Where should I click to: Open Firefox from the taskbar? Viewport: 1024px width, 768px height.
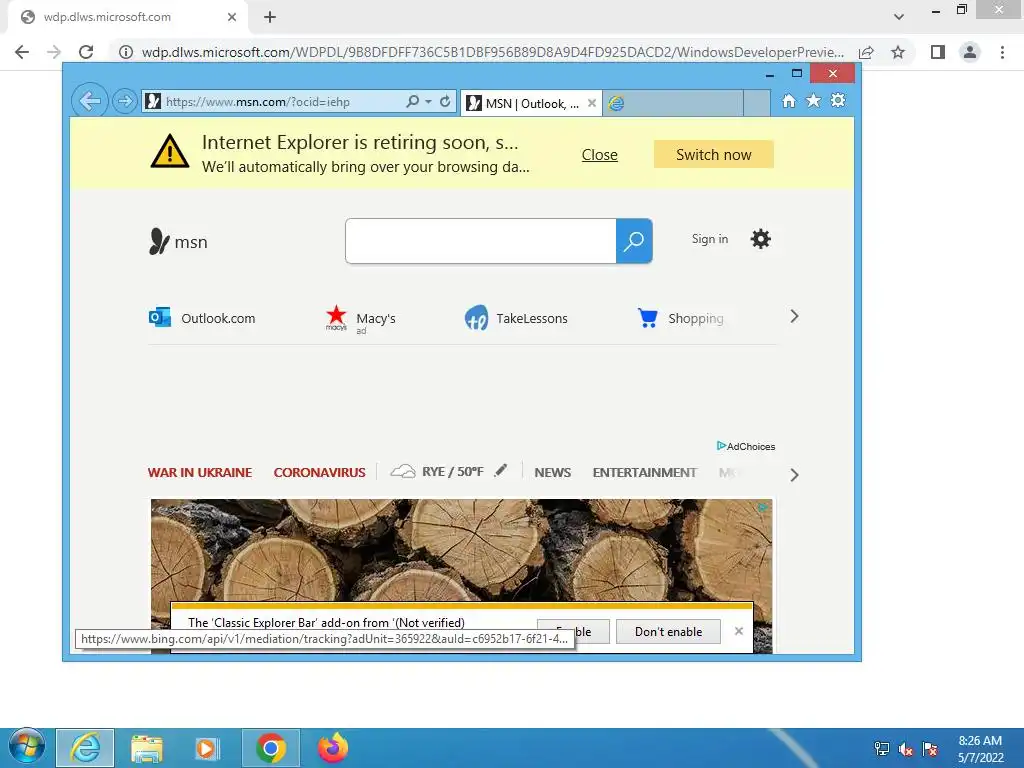pyautogui.click(x=333, y=748)
